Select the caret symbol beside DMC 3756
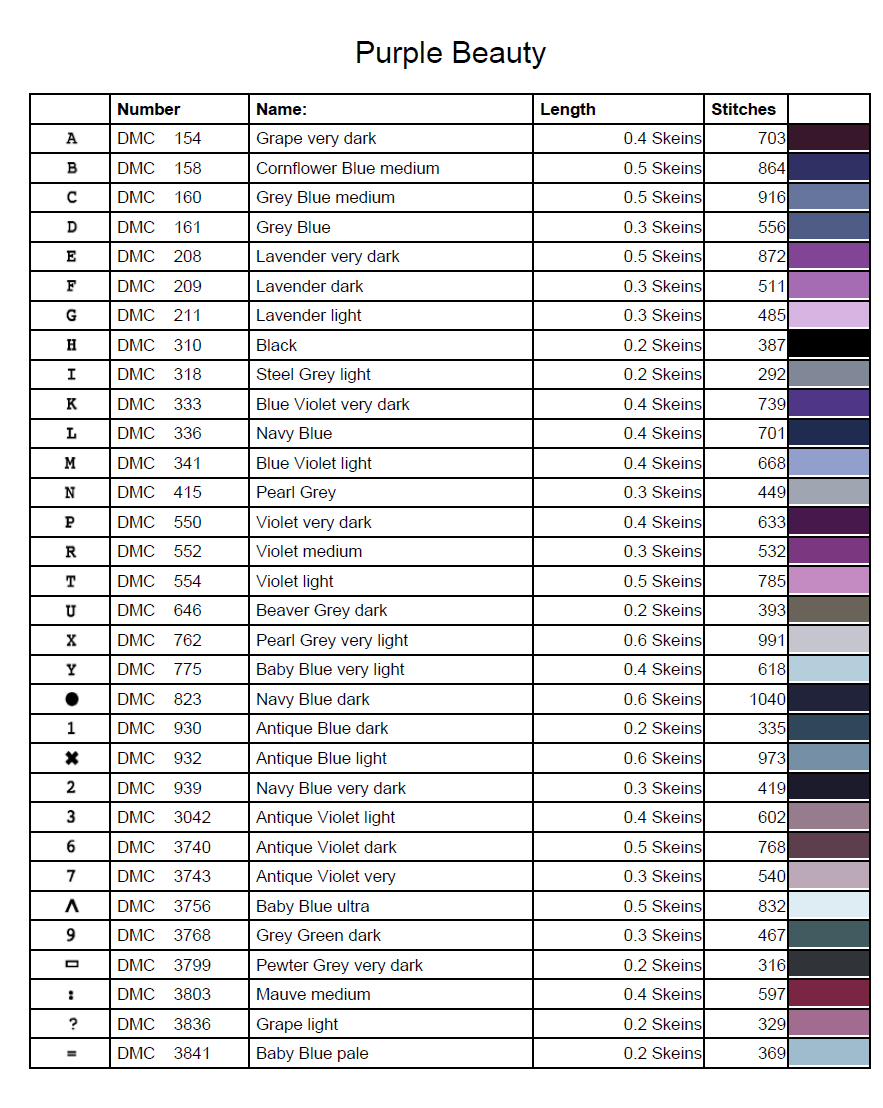 click(71, 906)
